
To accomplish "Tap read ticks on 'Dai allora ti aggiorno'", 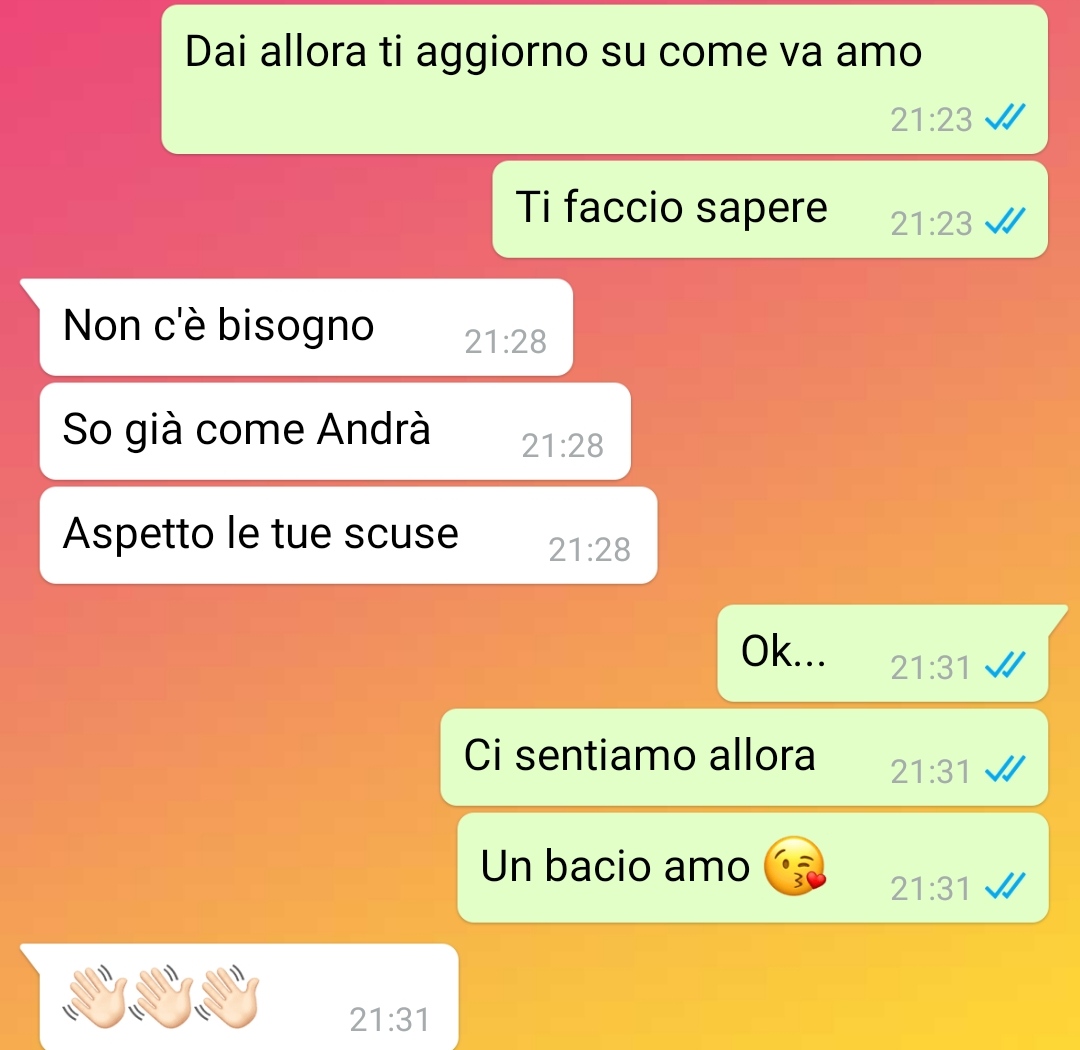I will [1005, 117].
